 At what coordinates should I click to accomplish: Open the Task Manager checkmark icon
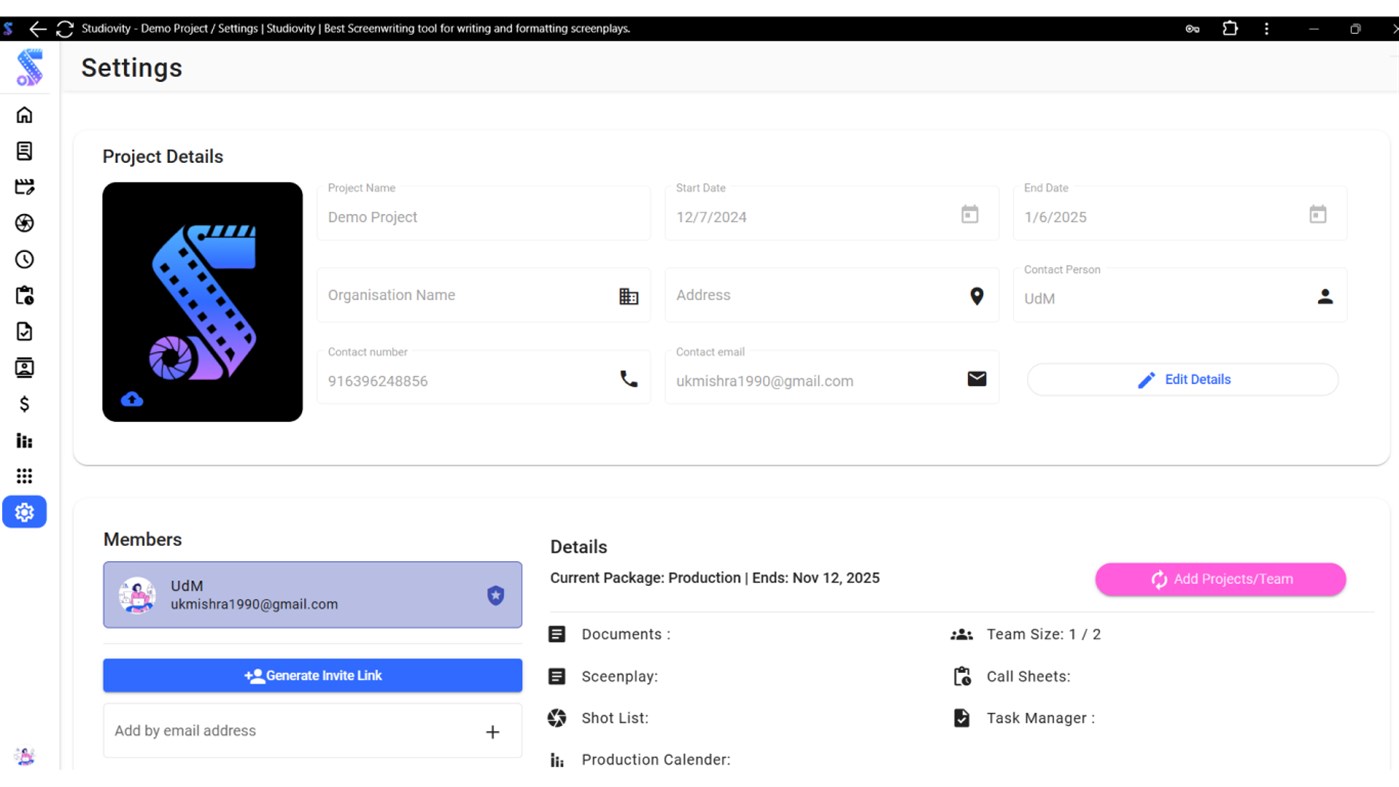click(25, 331)
